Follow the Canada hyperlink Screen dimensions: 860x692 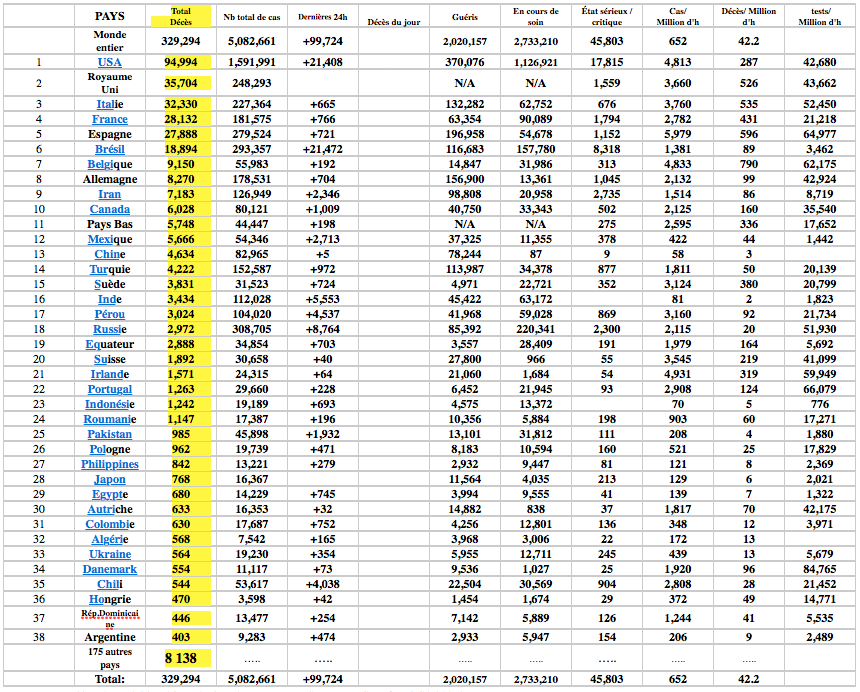[x=109, y=210]
